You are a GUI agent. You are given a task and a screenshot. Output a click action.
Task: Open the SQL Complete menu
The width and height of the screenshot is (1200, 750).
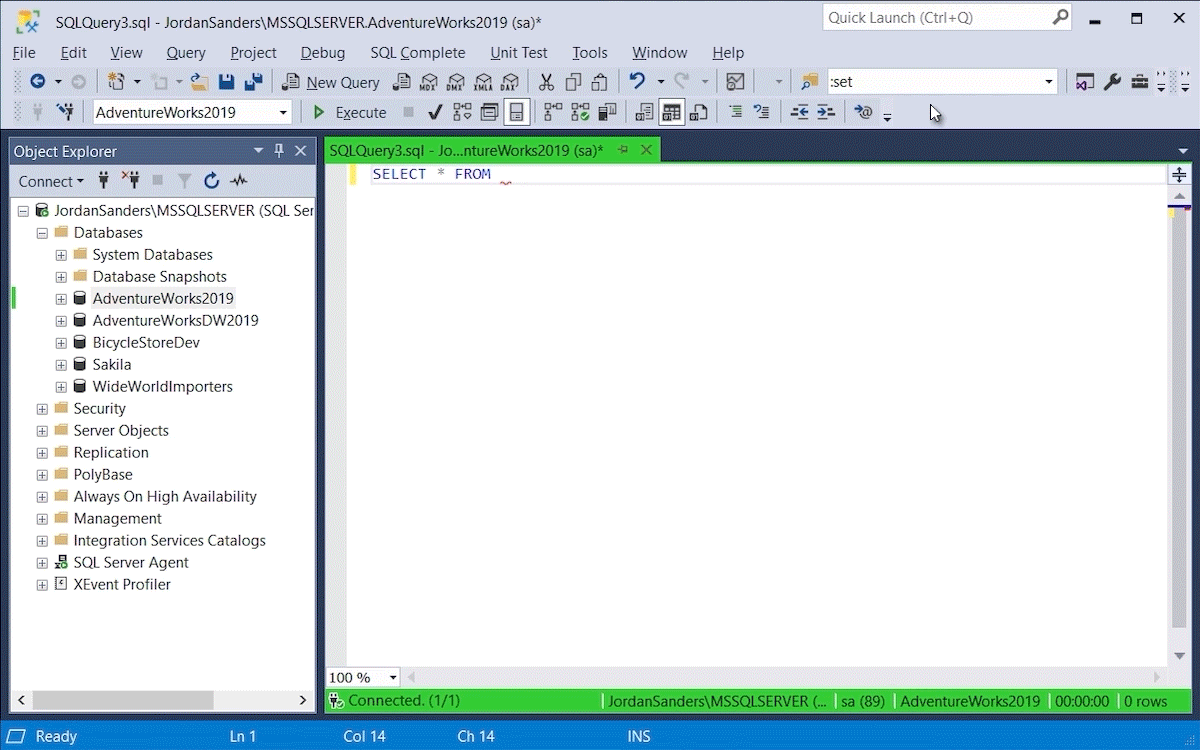pos(417,53)
